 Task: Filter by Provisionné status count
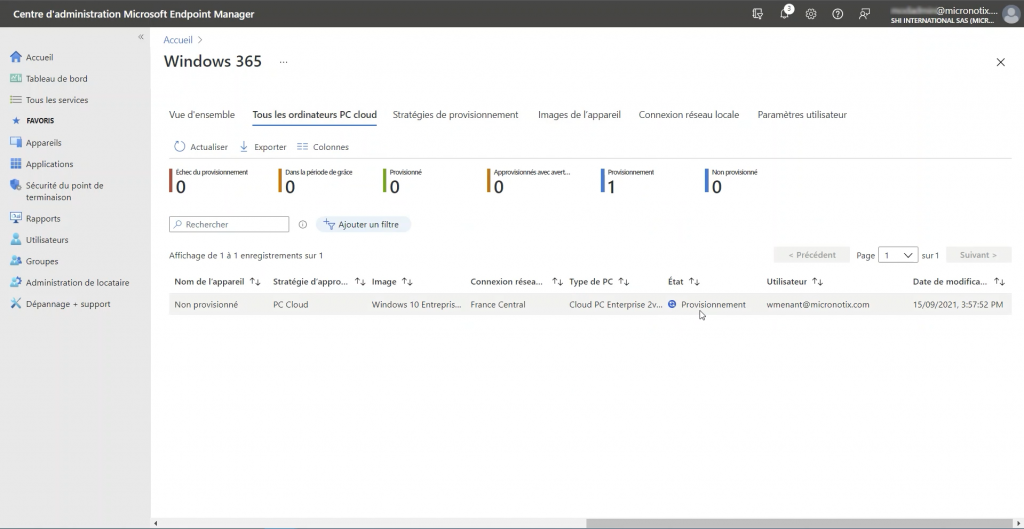(x=402, y=181)
